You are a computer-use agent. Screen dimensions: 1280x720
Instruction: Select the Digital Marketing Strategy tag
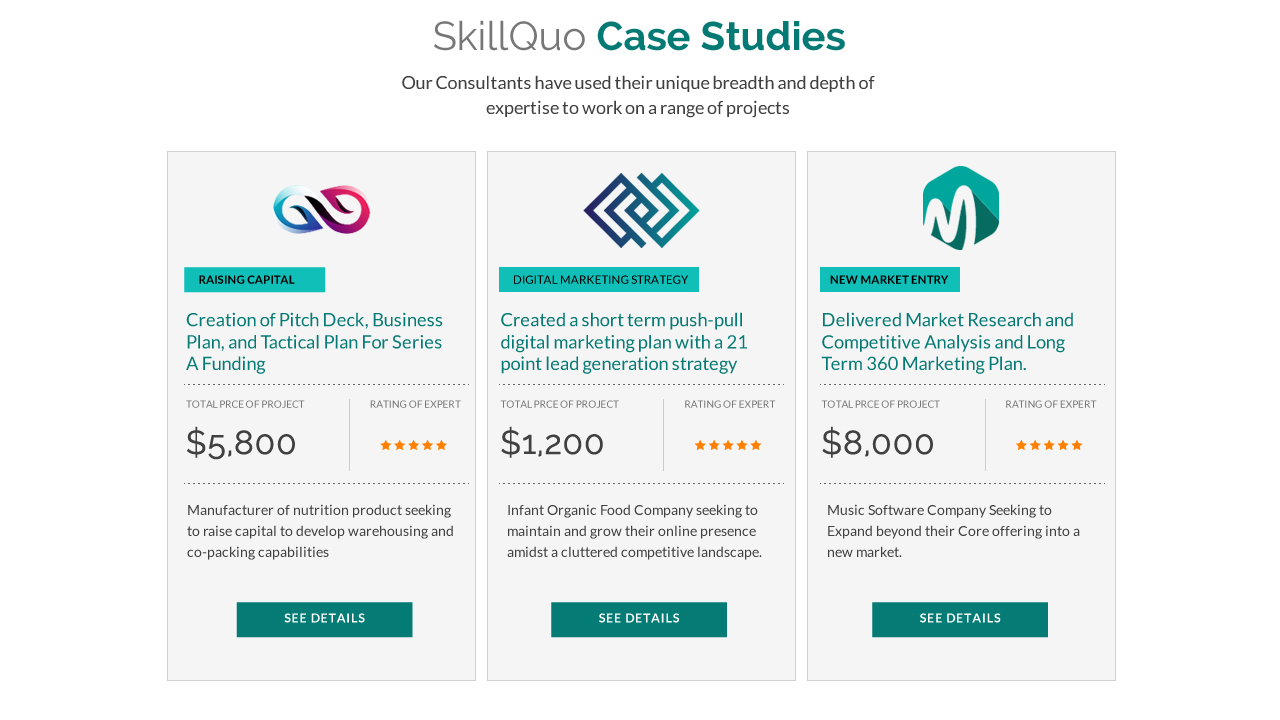[599, 280]
